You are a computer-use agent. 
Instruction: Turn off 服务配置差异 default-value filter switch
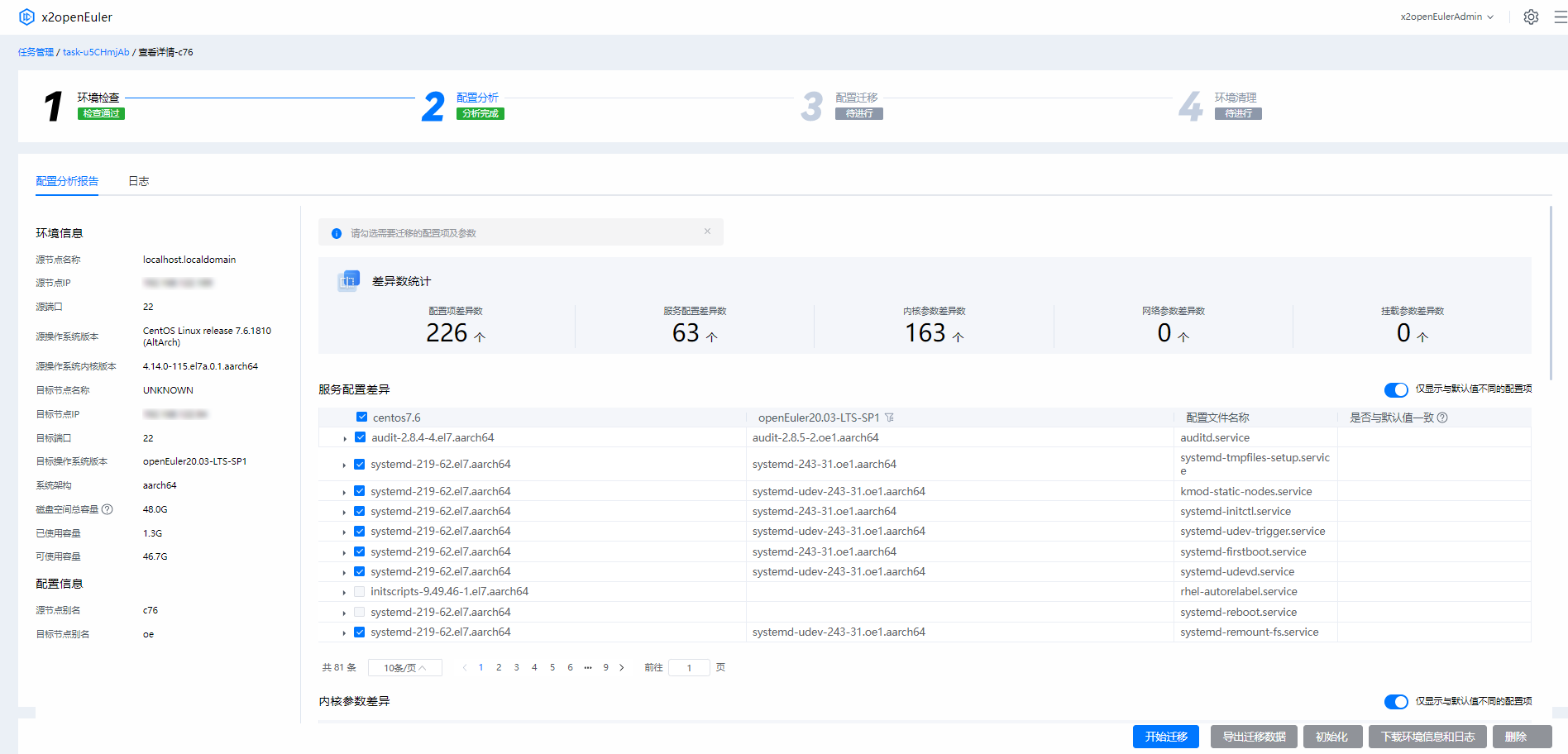tap(1396, 389)
